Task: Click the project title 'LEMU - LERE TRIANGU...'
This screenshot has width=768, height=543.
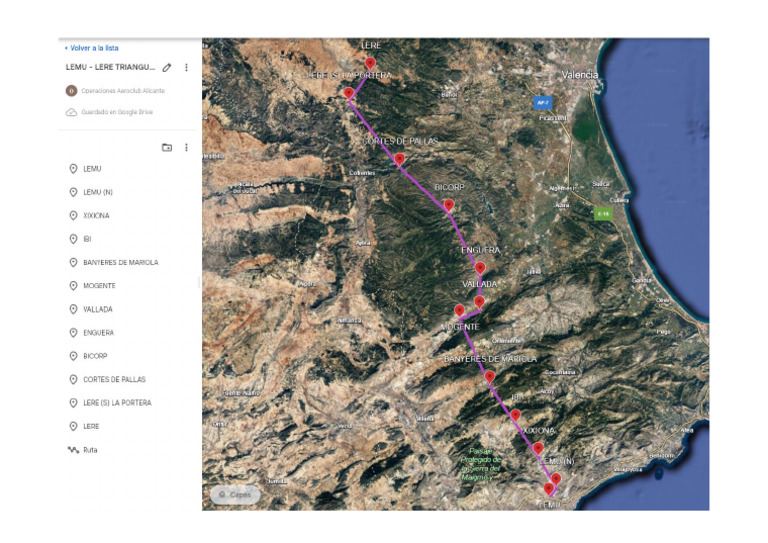Action: 110,68
